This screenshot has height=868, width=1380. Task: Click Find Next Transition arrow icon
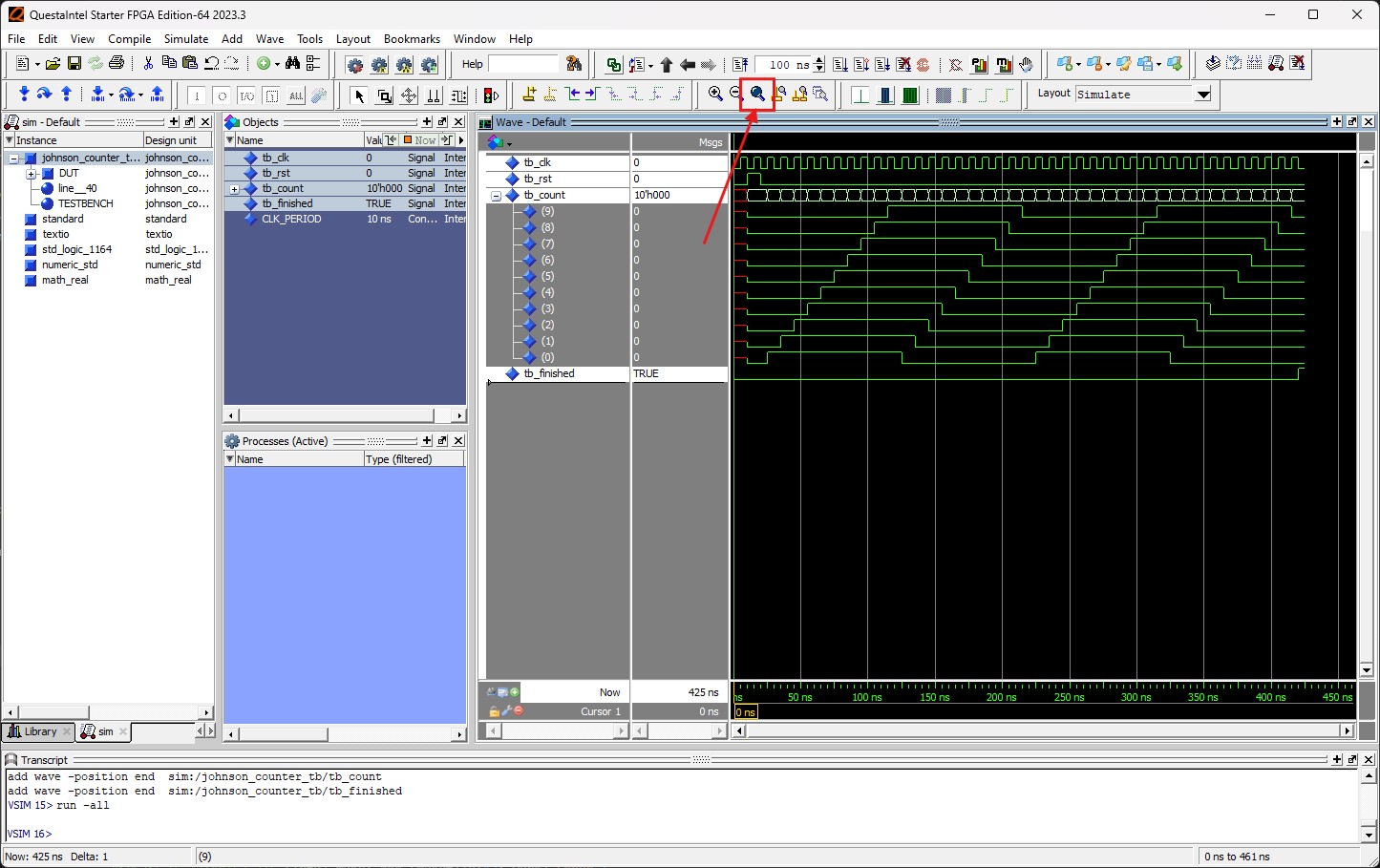[593, 94]
